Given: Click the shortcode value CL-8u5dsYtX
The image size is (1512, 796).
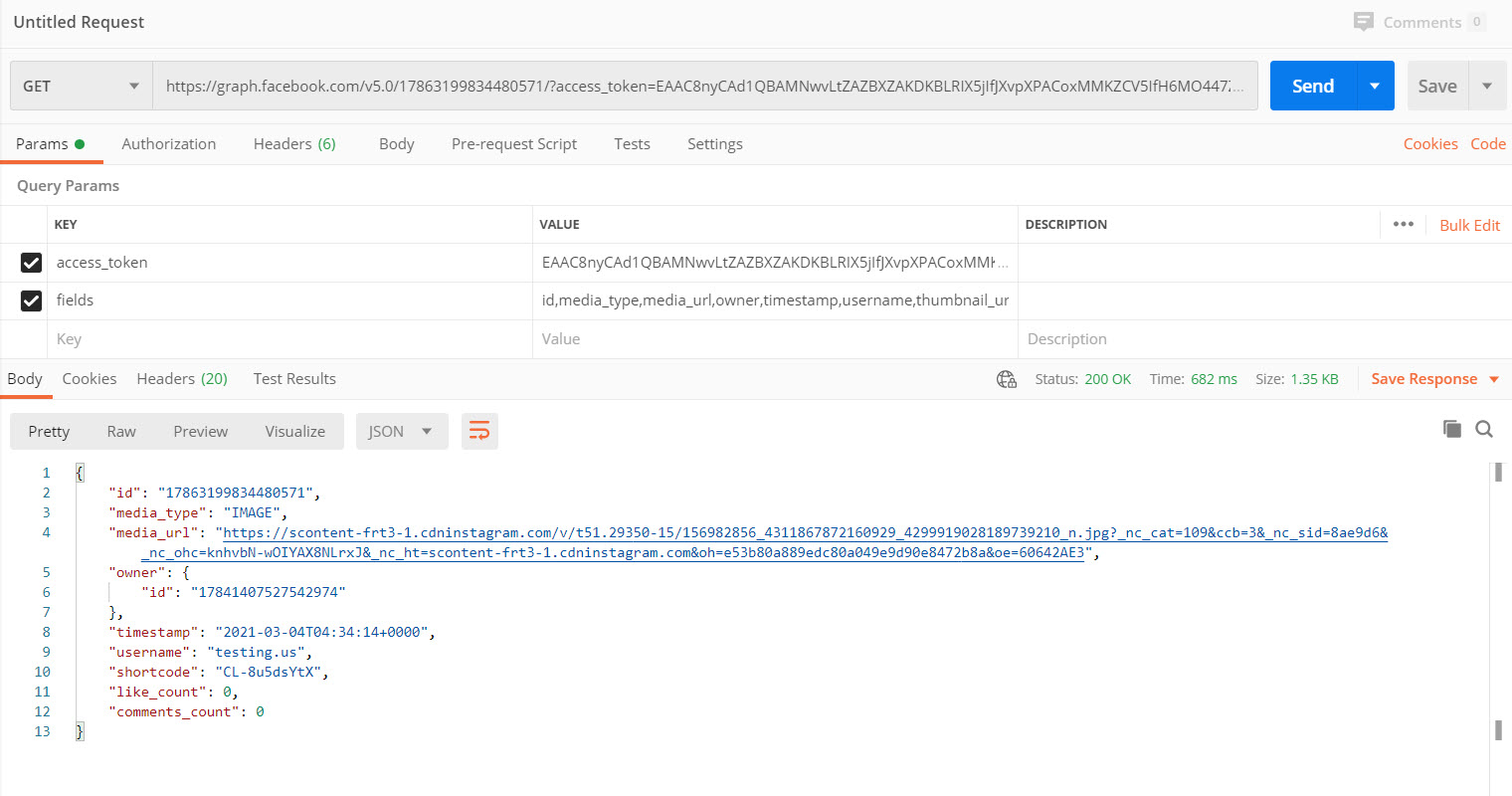Looking at the screenshot, I should [268, 672].
